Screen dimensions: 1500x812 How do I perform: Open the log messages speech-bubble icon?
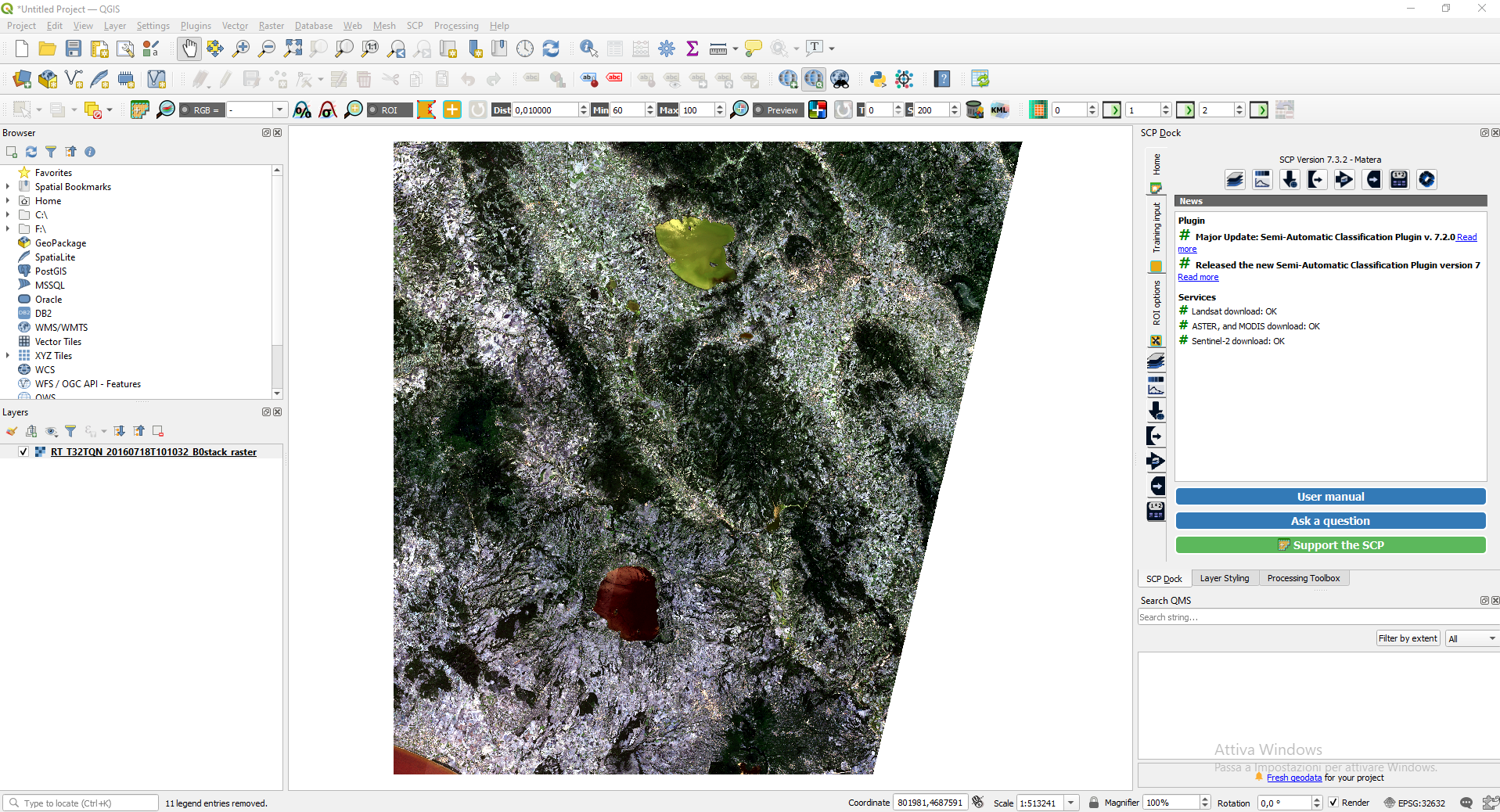tap(1466, 803)
